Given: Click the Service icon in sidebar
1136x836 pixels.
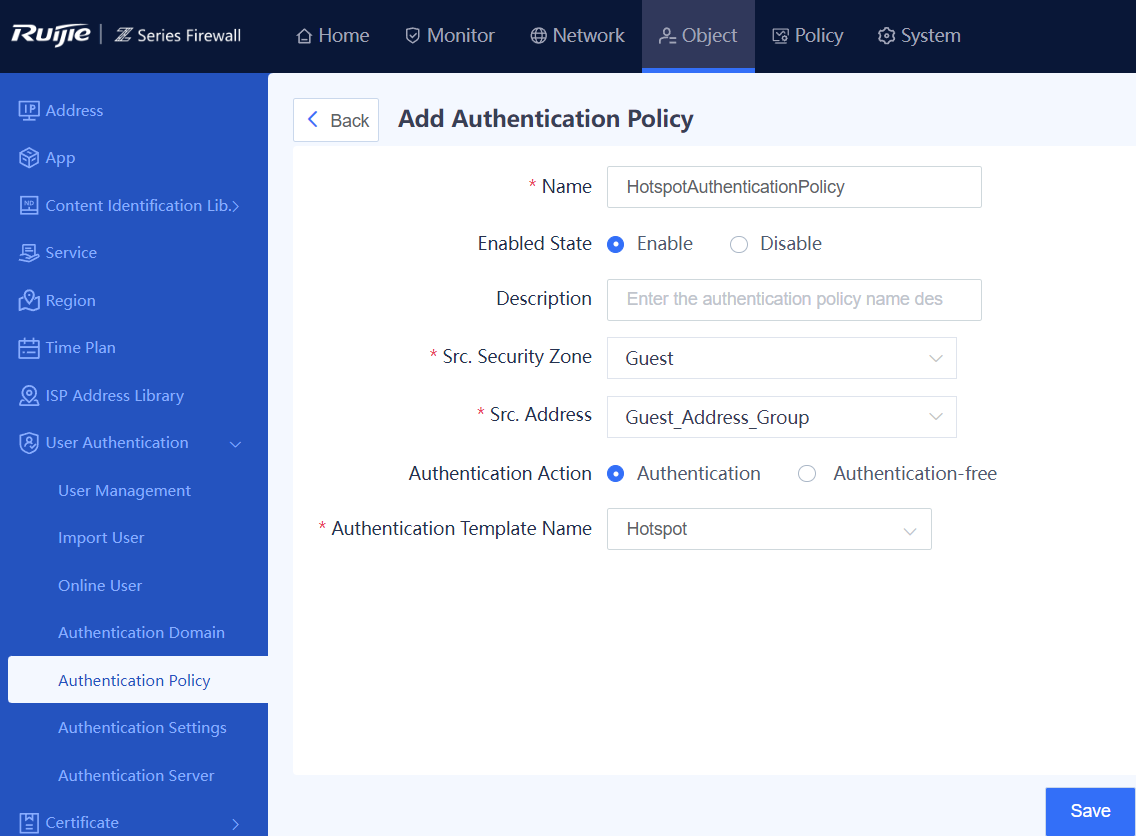Looking at the screenshot, I should pyautogui.click(x=29, y=252).
